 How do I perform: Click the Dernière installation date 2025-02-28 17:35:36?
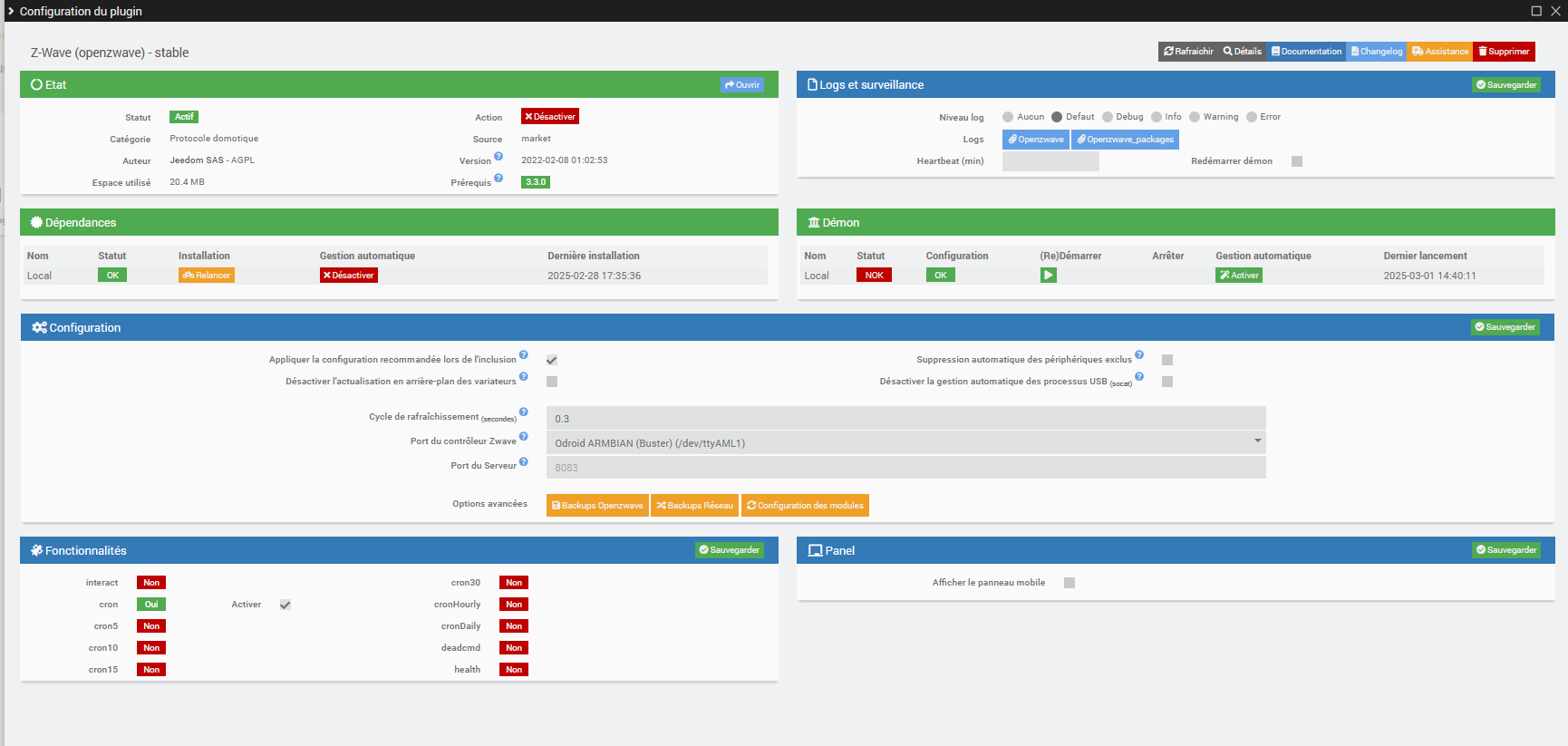[594, 276]
